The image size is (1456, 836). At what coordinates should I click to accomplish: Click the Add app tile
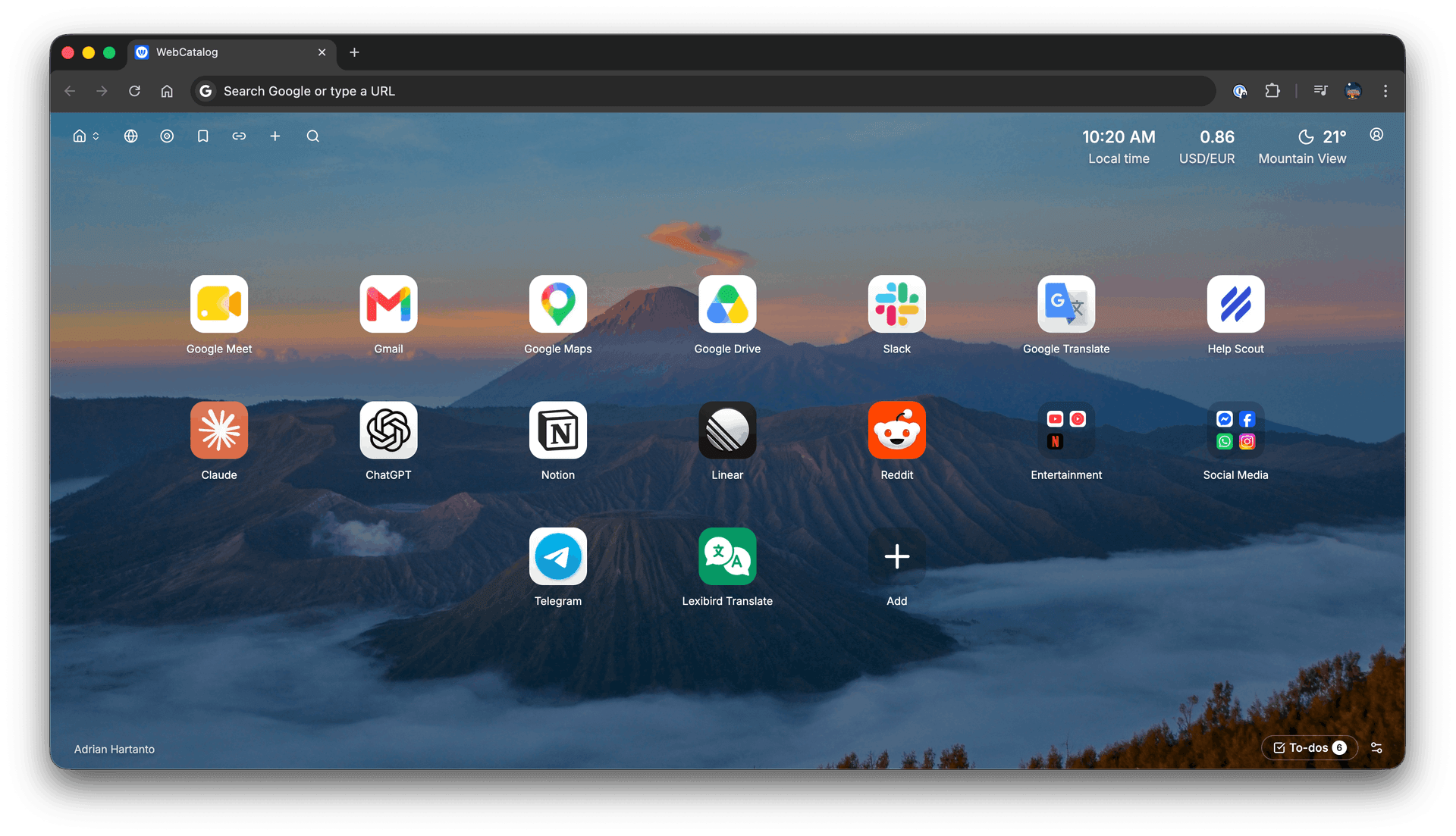click(897, 556)
